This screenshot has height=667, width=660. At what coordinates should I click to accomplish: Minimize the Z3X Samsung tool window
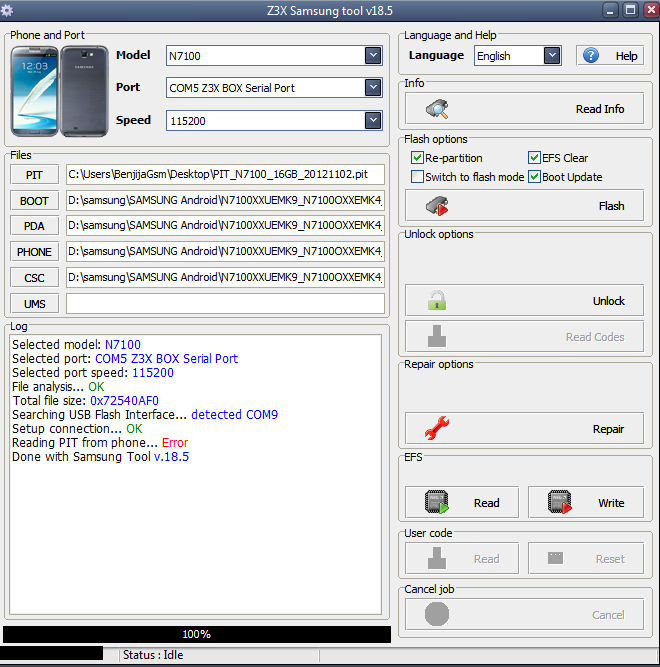pos(610,10)
